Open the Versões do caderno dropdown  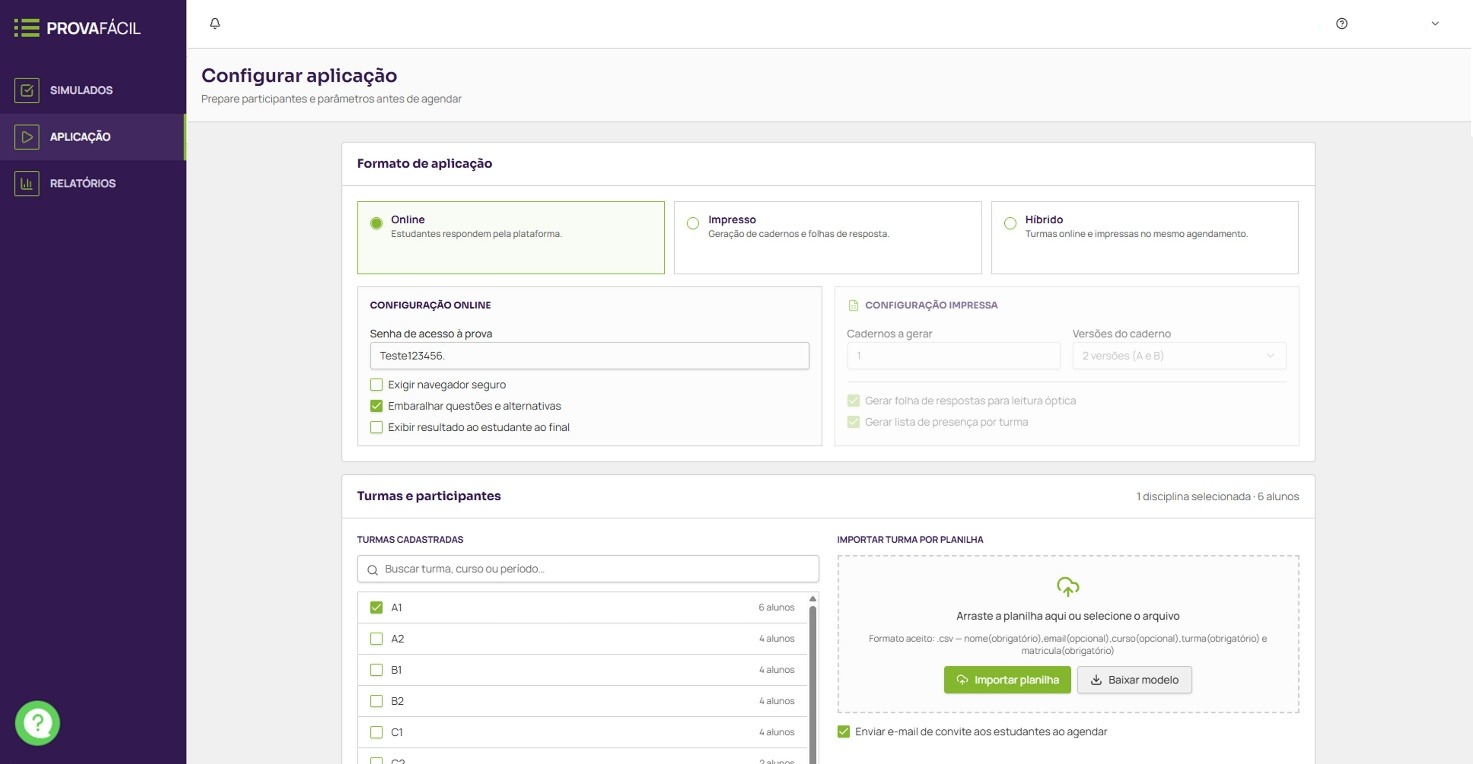[1179, 356]
